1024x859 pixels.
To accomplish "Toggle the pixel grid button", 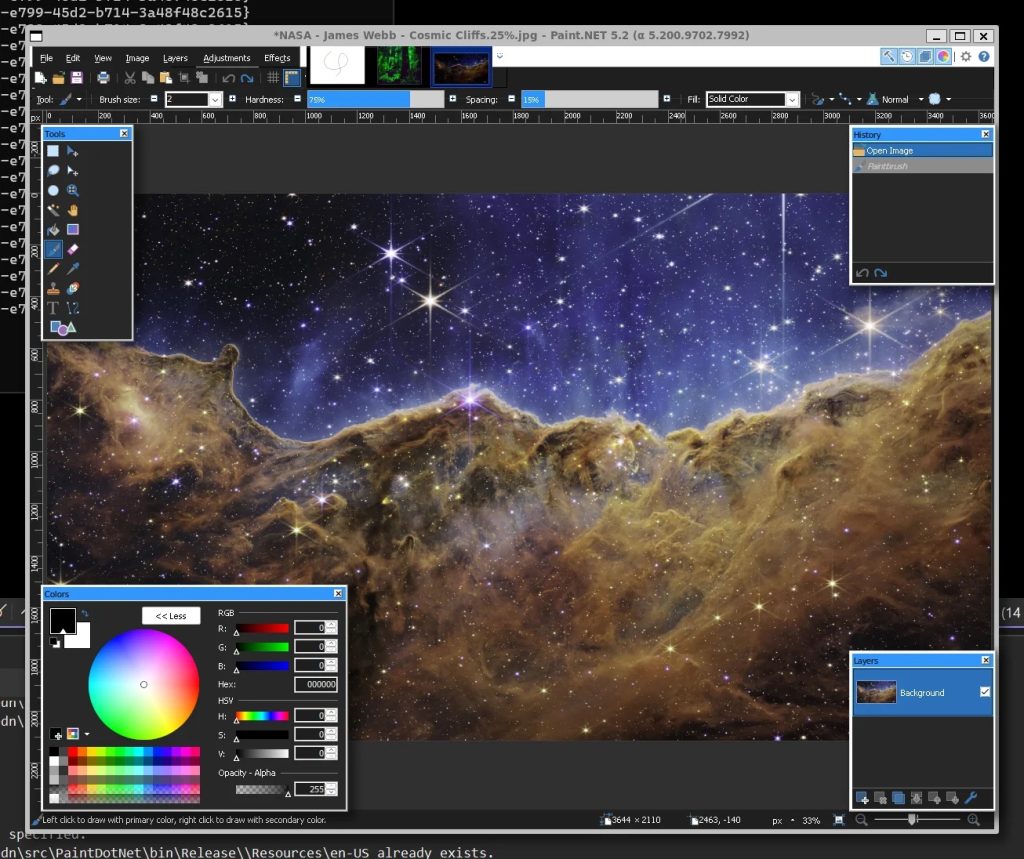I will (273, 78).
